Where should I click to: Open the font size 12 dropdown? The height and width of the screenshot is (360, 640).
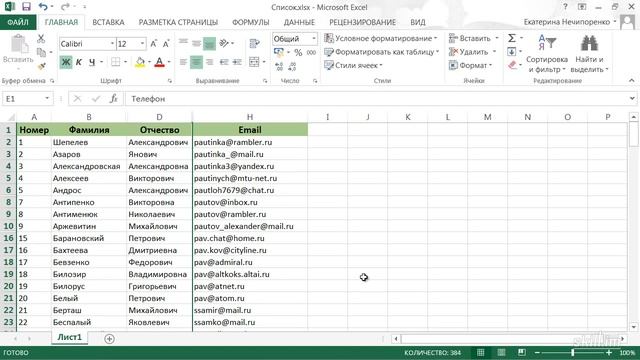coord(142,44)
